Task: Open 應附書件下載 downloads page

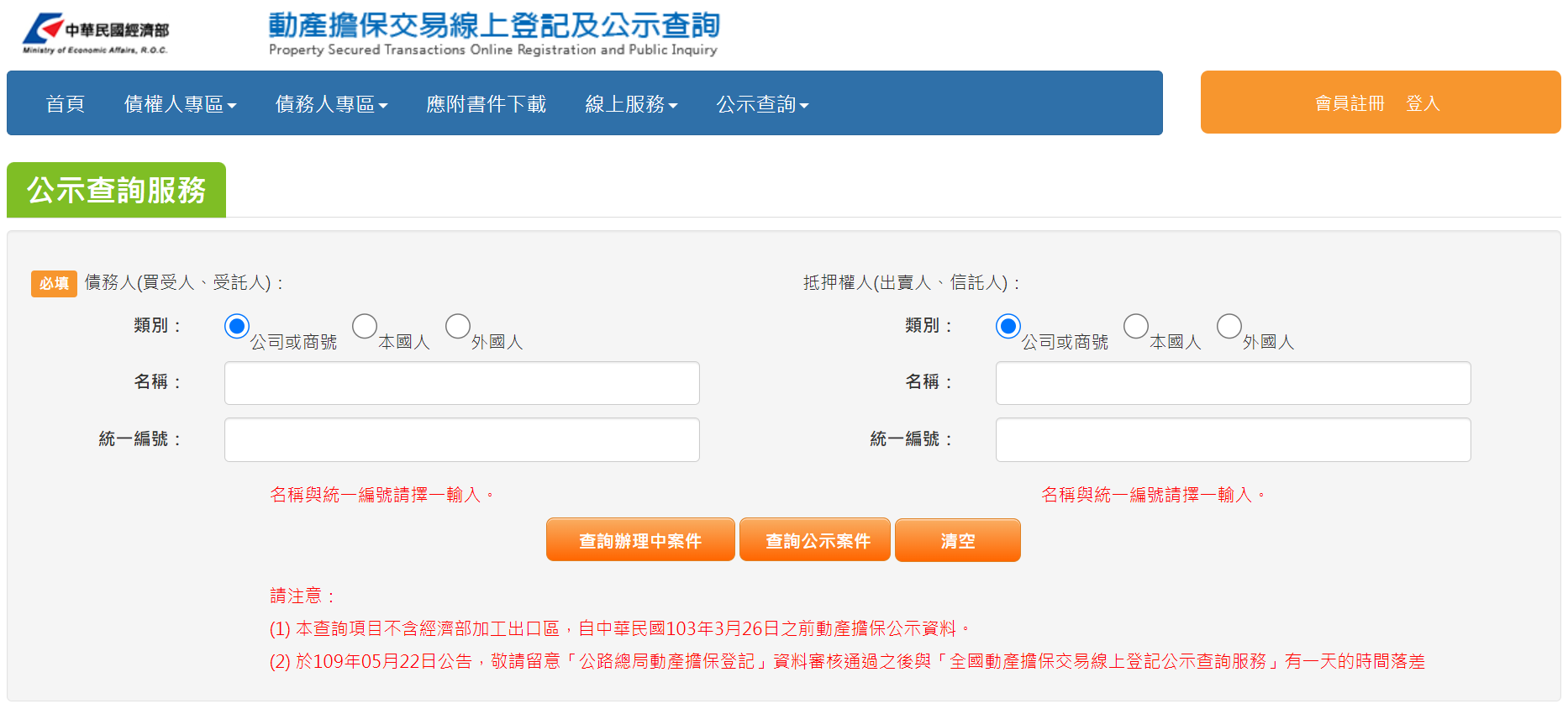Action: [486, 104]
